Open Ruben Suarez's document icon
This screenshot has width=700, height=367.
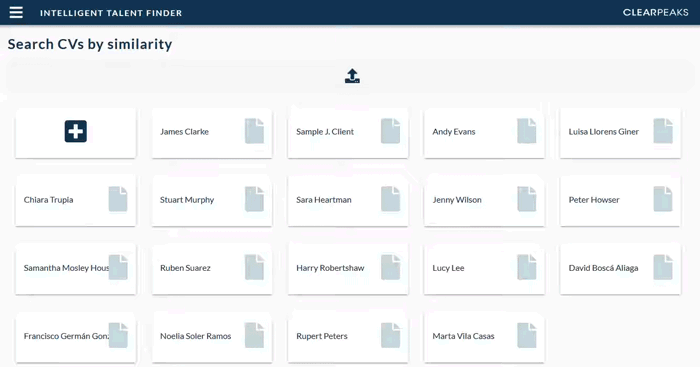click(254, 267)
